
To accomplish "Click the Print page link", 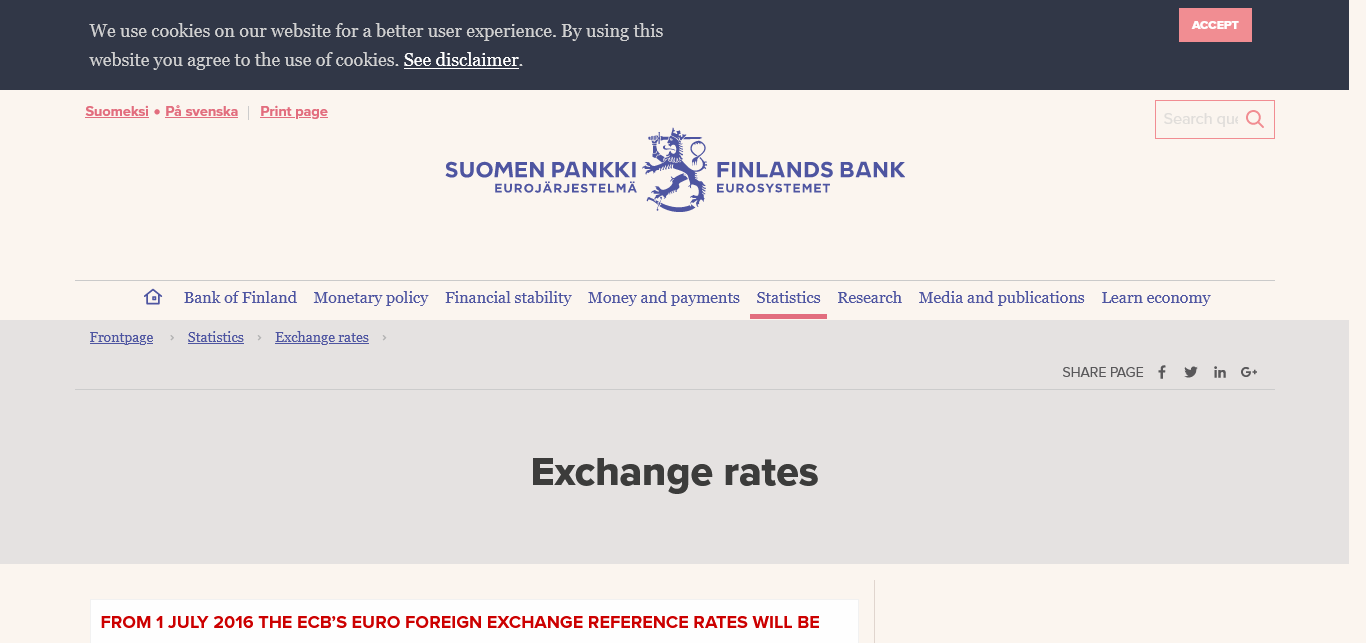I will coord(294,112).
